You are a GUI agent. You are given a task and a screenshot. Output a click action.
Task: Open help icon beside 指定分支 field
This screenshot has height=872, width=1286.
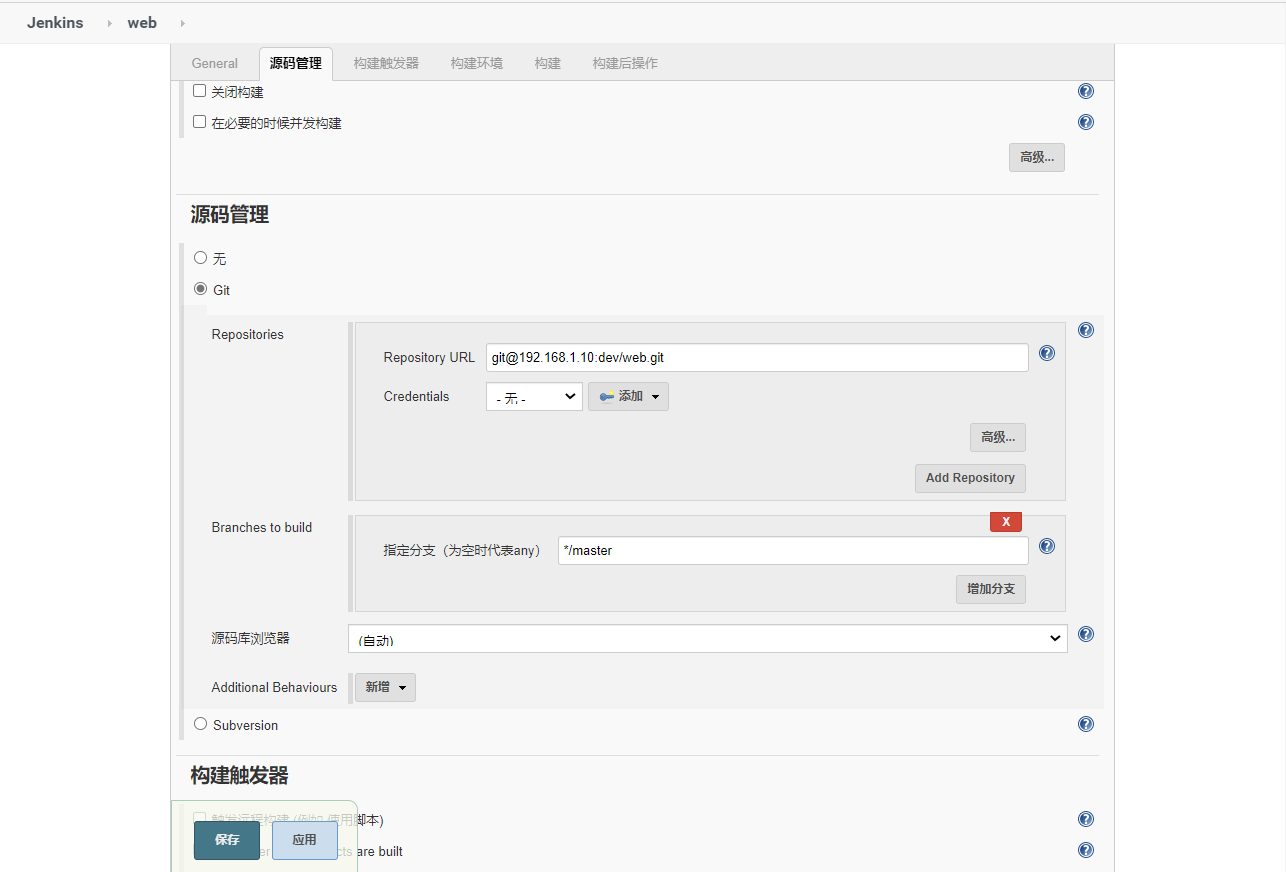click(1047, 546)
